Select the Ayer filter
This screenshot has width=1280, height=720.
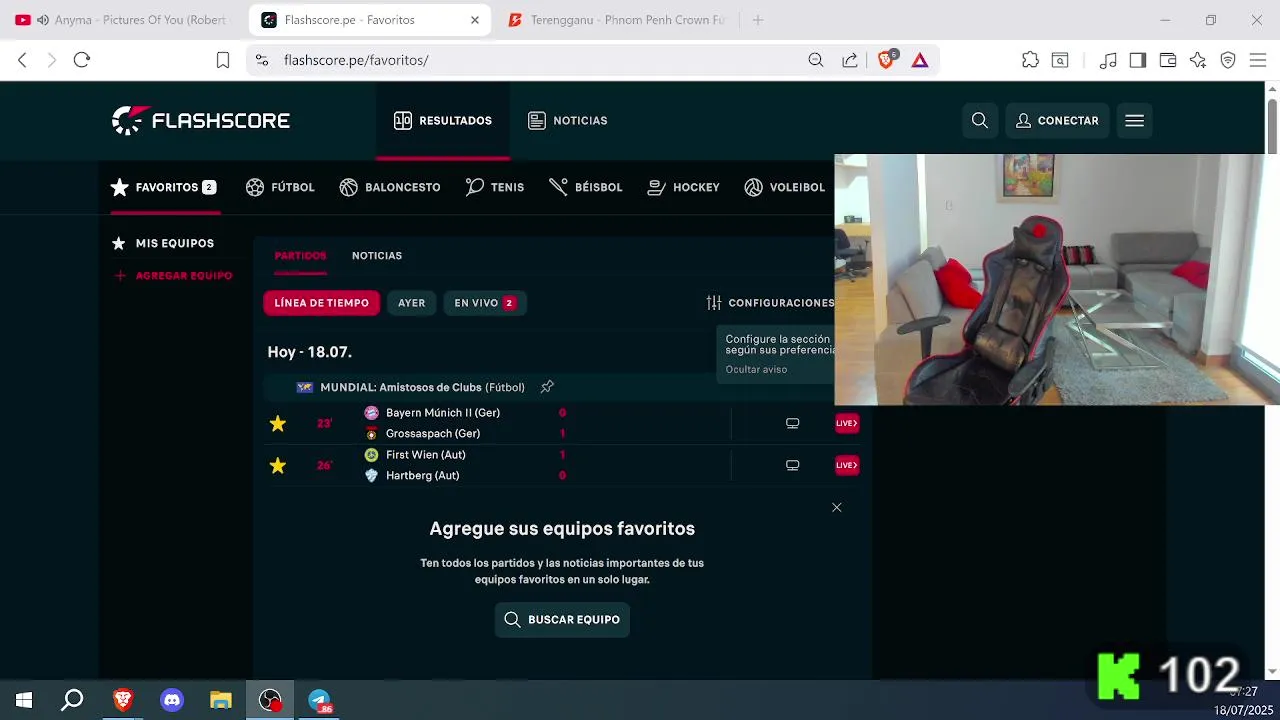(x=412, y=303)
